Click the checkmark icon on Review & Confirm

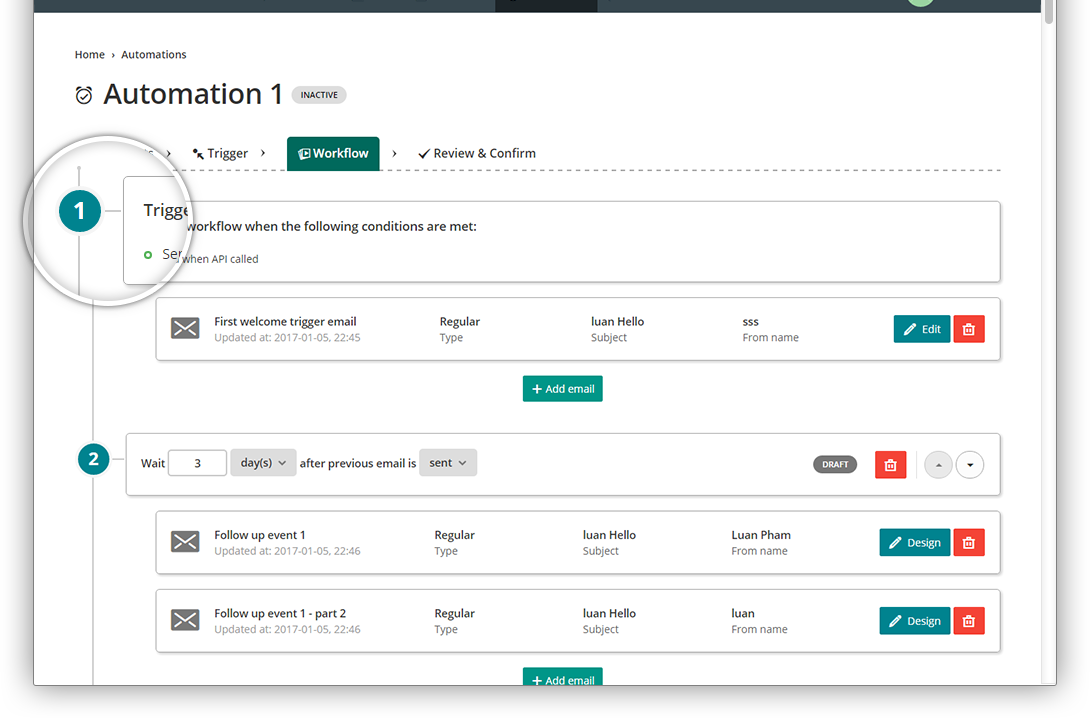(x=423, y=154)
